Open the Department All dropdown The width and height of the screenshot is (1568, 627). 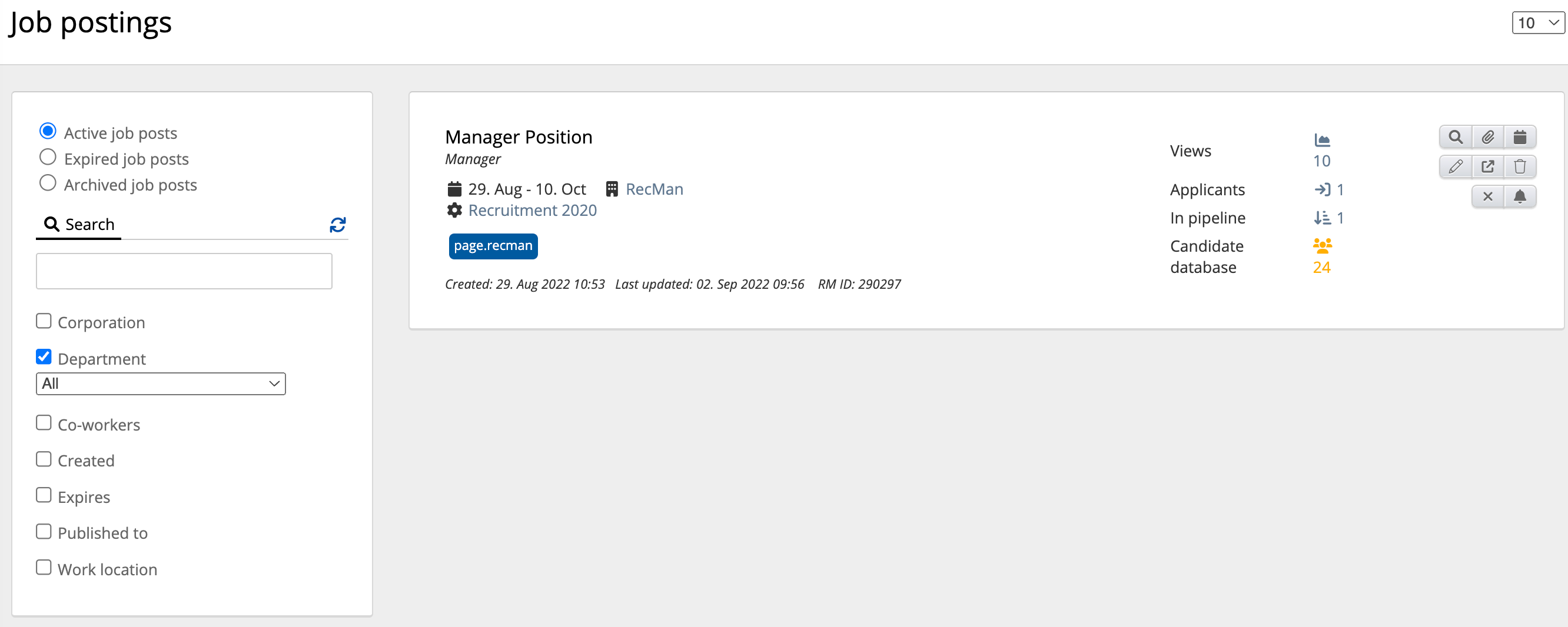161,383
